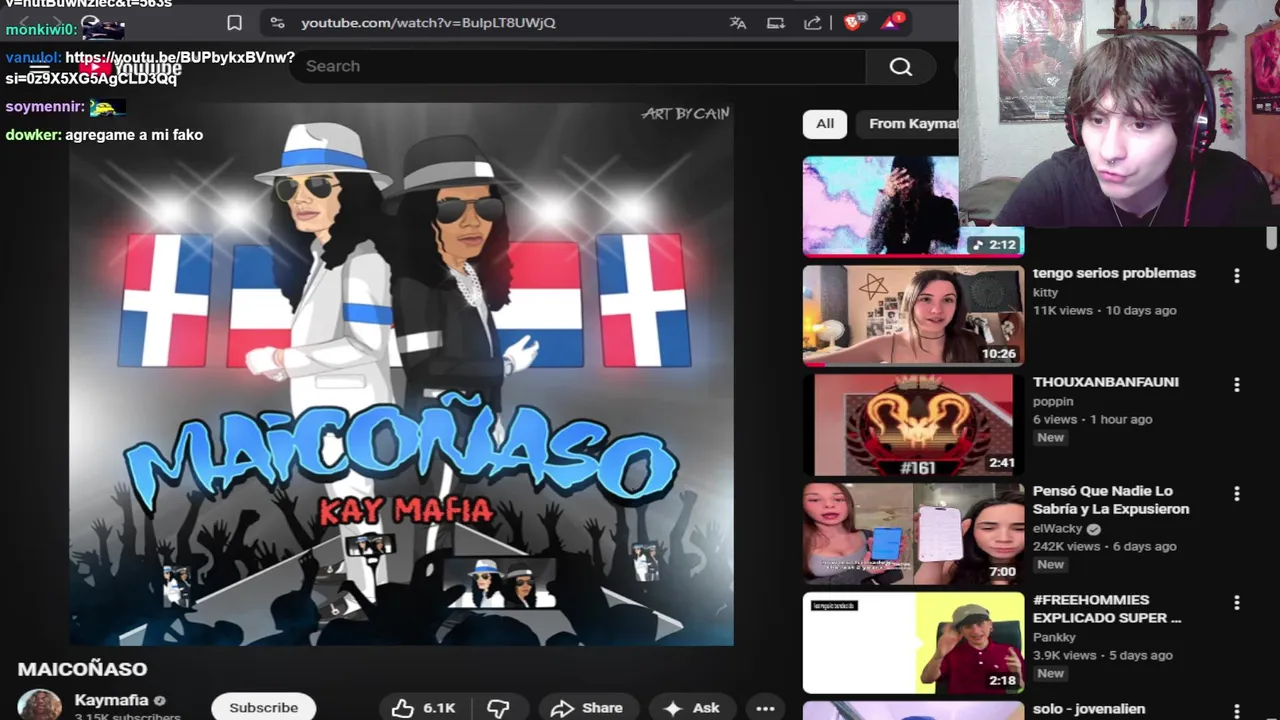The image size is (1280, 720).
Task: Click '242K views - 6 days ago' text
Action: [x=1104, y=546]
